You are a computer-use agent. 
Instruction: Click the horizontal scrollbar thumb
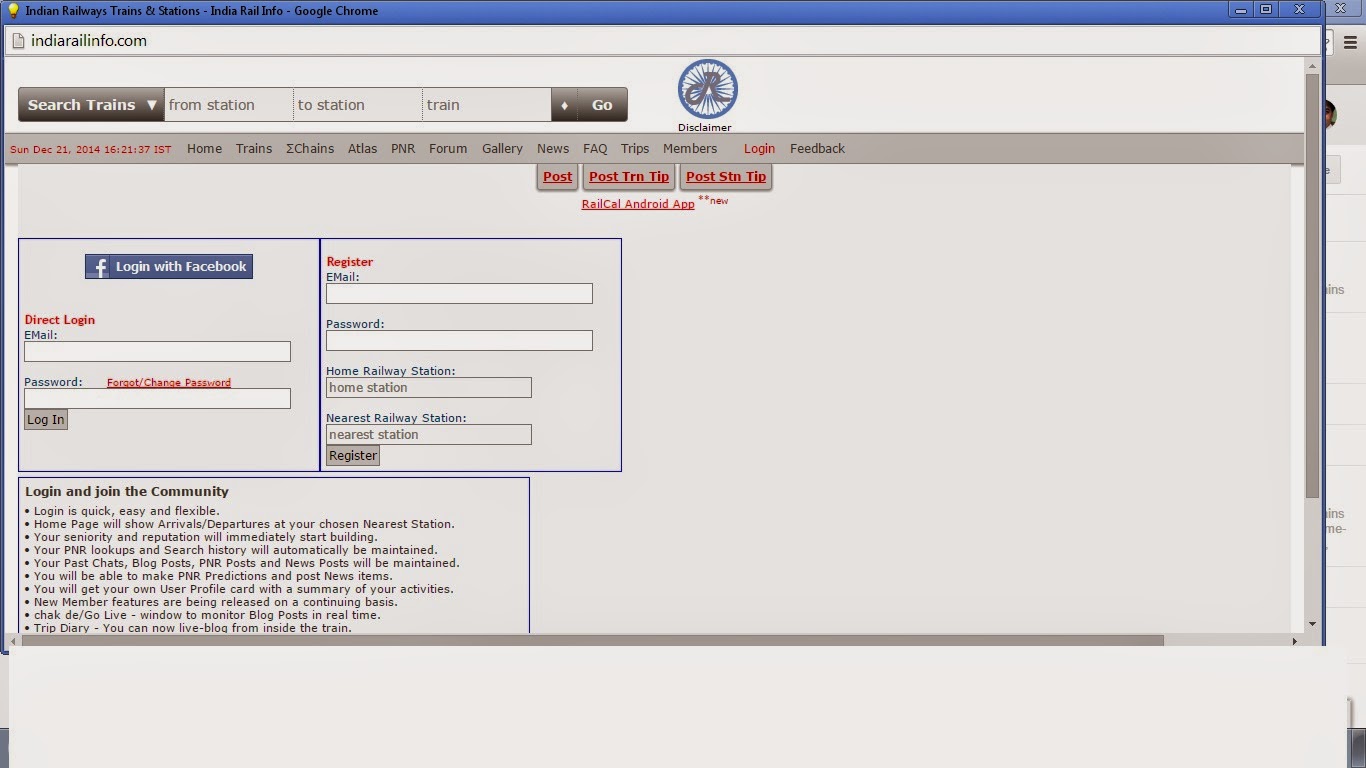[x=592, y=640]
